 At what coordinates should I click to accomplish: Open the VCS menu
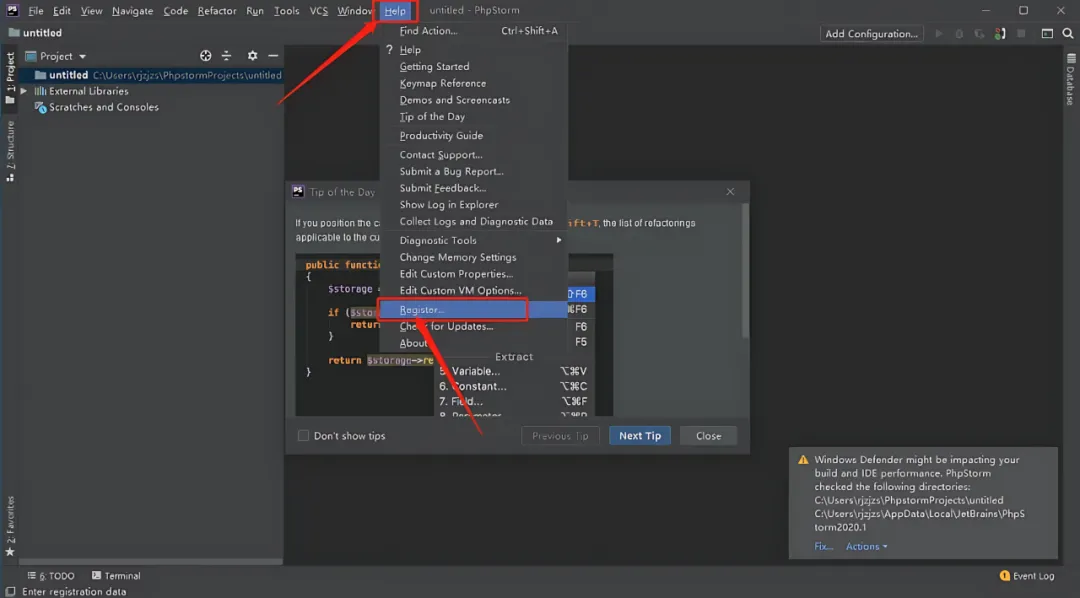pyautogui.click(x=318, y=10)
